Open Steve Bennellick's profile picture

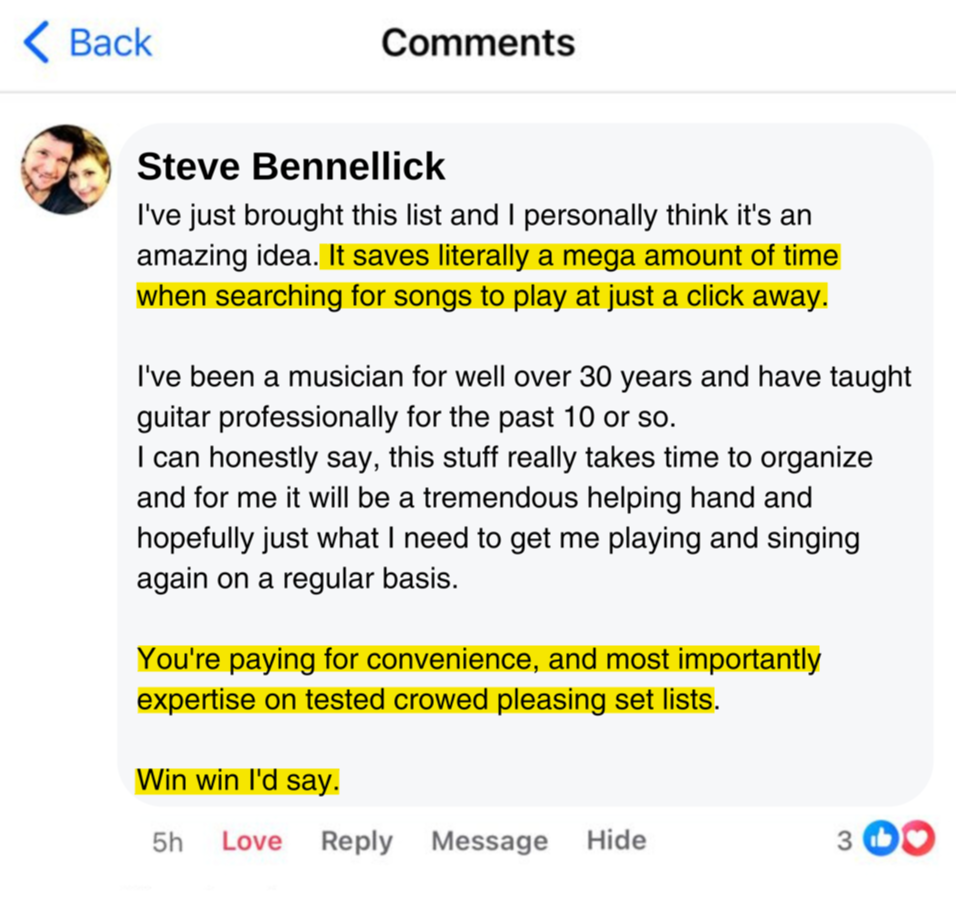tap(66, 170)
